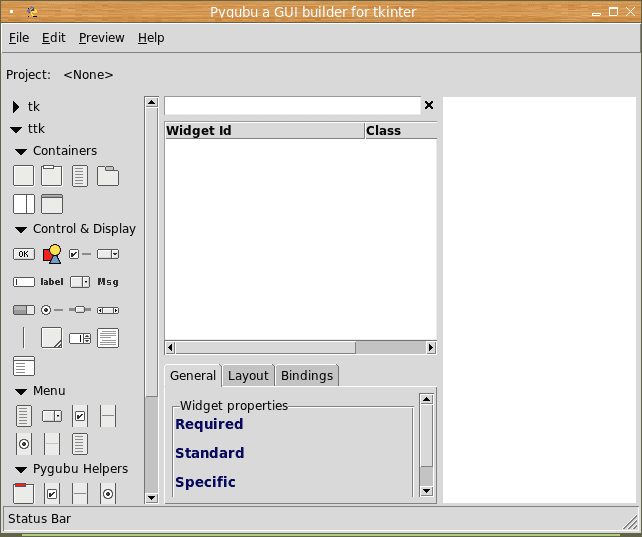The image size is (642, 537).
Task: Click the widget tree scroll-right arrow
Action: tap(430, 347)
